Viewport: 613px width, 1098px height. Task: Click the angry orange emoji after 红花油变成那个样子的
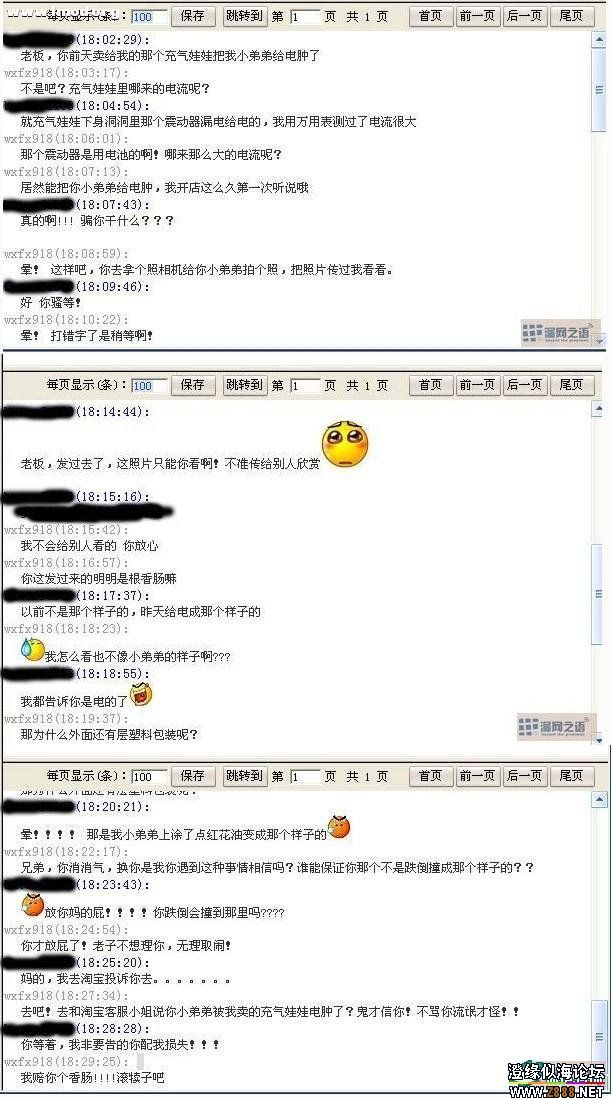click(339, 827)
